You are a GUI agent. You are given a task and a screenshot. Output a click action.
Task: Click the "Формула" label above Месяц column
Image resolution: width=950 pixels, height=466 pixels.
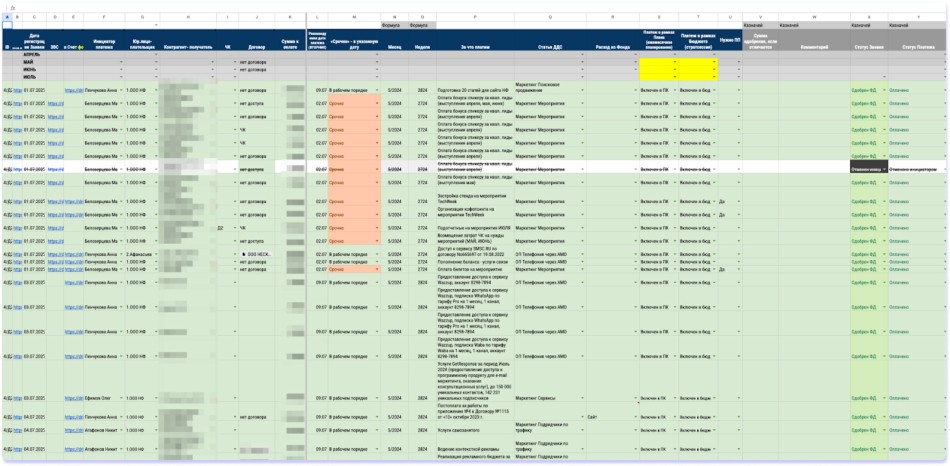coord(391,26)
